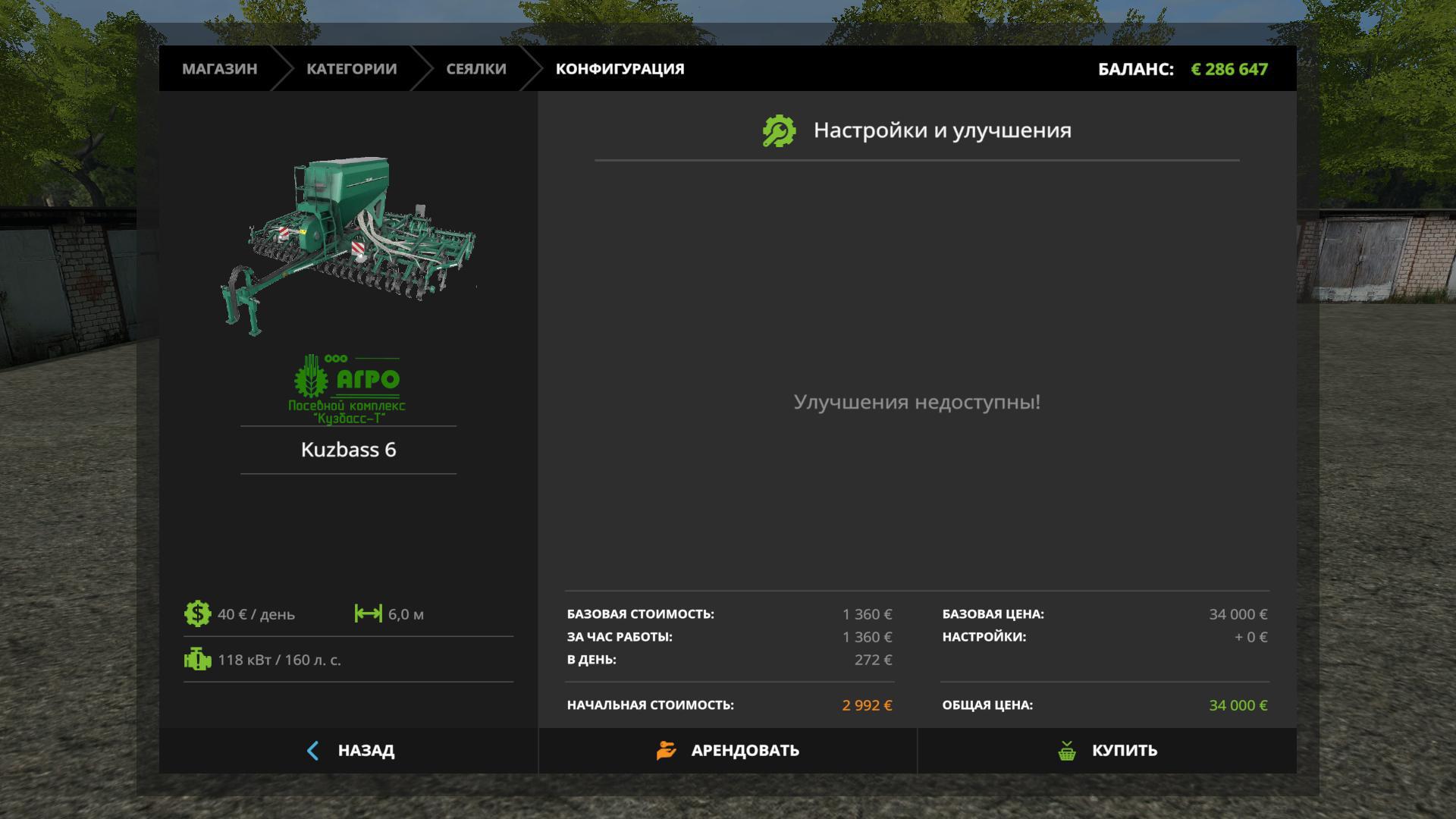Go to the Категории breadcrumb
The image size is (1456, 819).
pyautogui.click(x=351, y=69)
